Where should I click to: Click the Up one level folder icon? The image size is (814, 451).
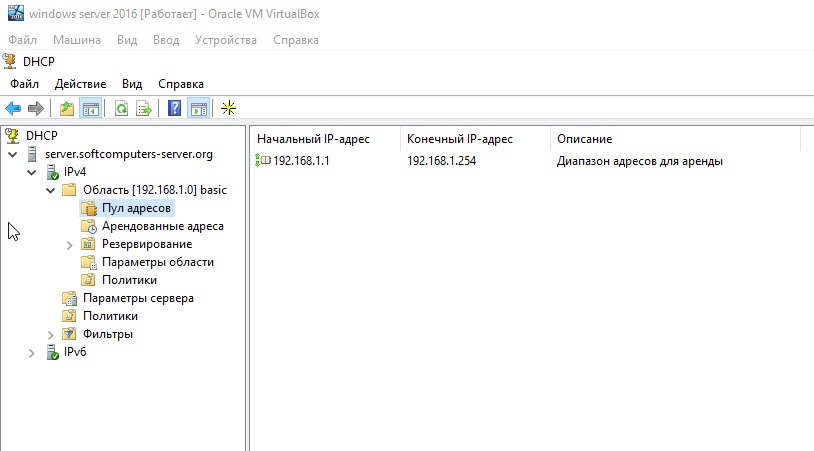click(67, 108)
